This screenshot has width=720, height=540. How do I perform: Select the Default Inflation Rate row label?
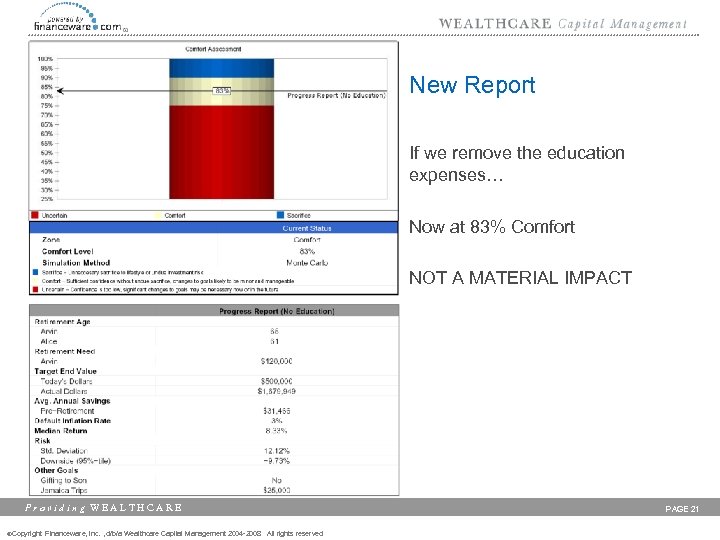(x=73, y=421)
